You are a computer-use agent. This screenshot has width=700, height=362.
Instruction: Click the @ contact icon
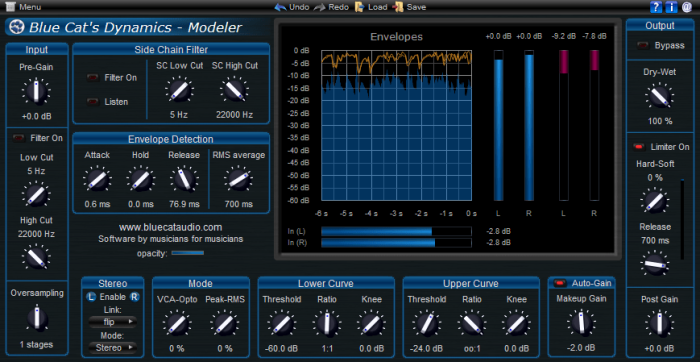pyautogui.click(x=686, y=7)
